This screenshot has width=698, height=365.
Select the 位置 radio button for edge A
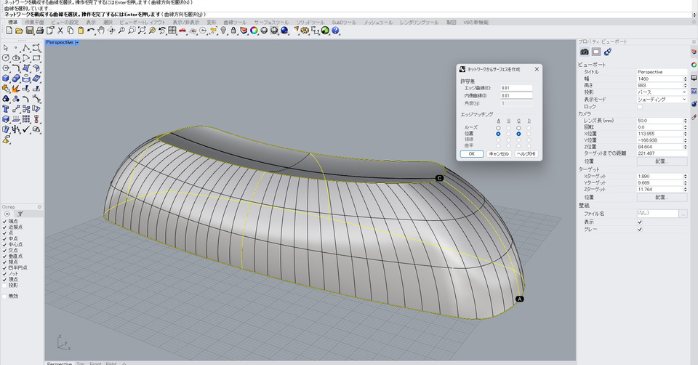(x=498, y=134)
